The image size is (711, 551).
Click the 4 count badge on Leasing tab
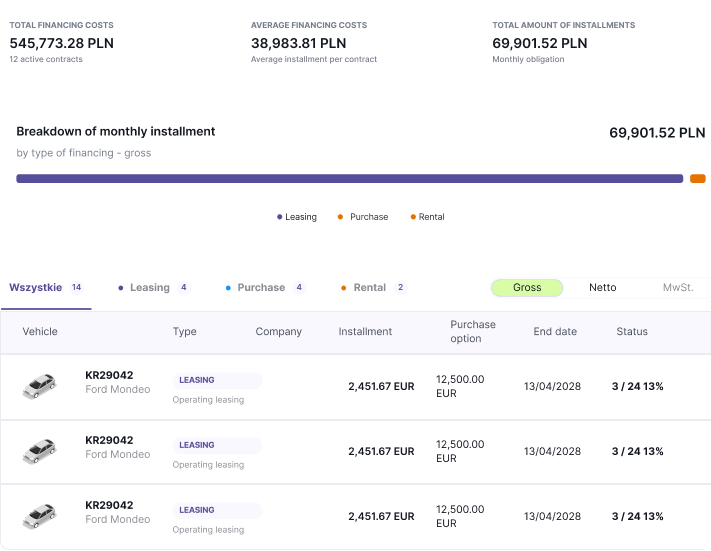(184, 288)
